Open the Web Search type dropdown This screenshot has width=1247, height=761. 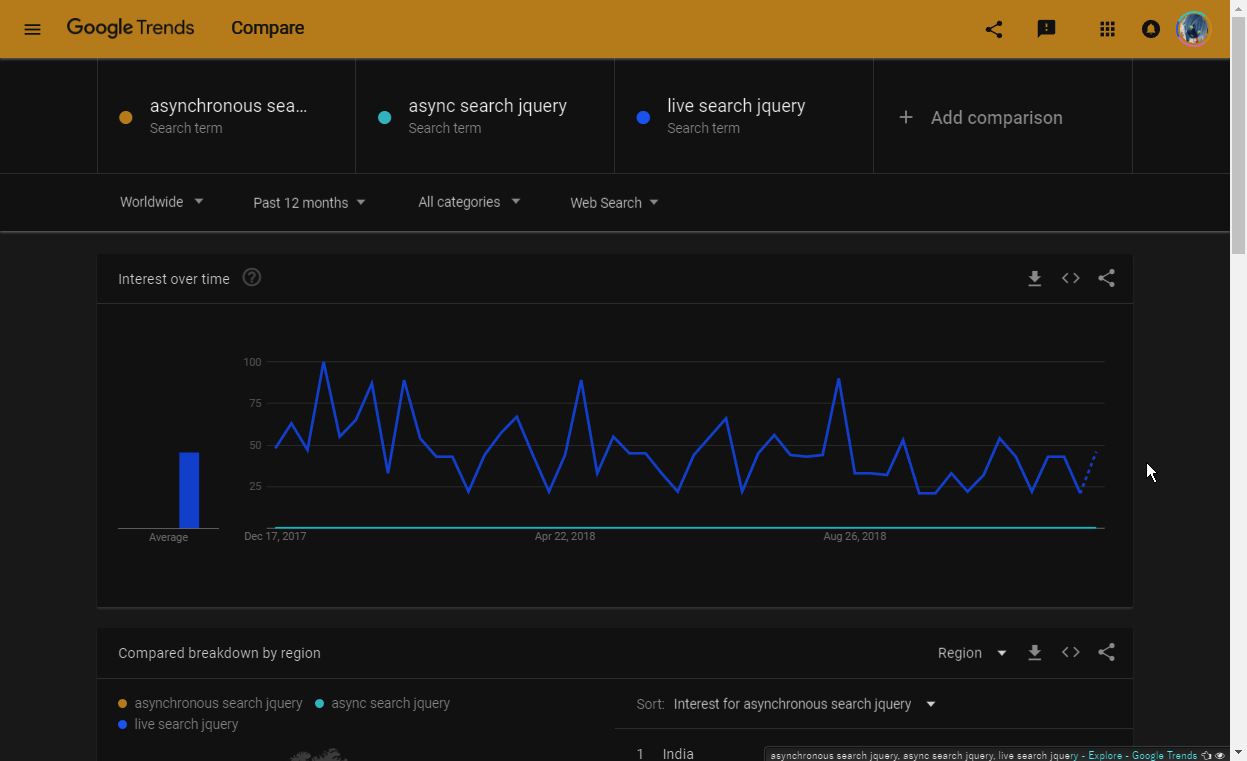[614, 203]
